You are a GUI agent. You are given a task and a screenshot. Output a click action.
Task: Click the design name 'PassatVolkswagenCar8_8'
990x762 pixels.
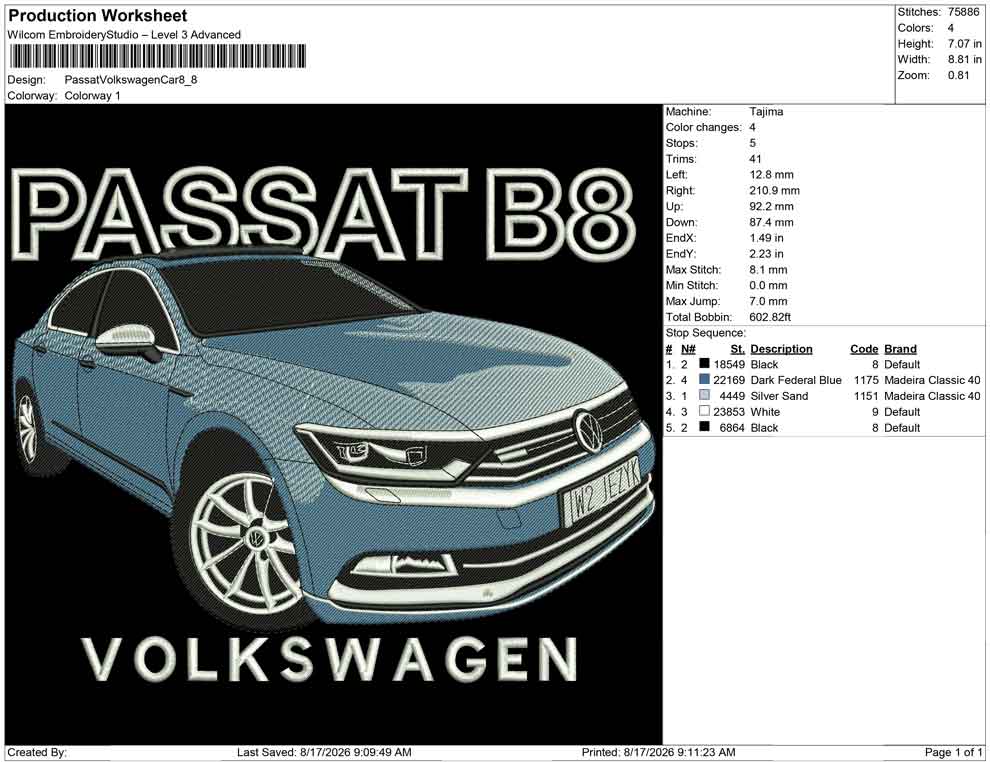[131, 80]
